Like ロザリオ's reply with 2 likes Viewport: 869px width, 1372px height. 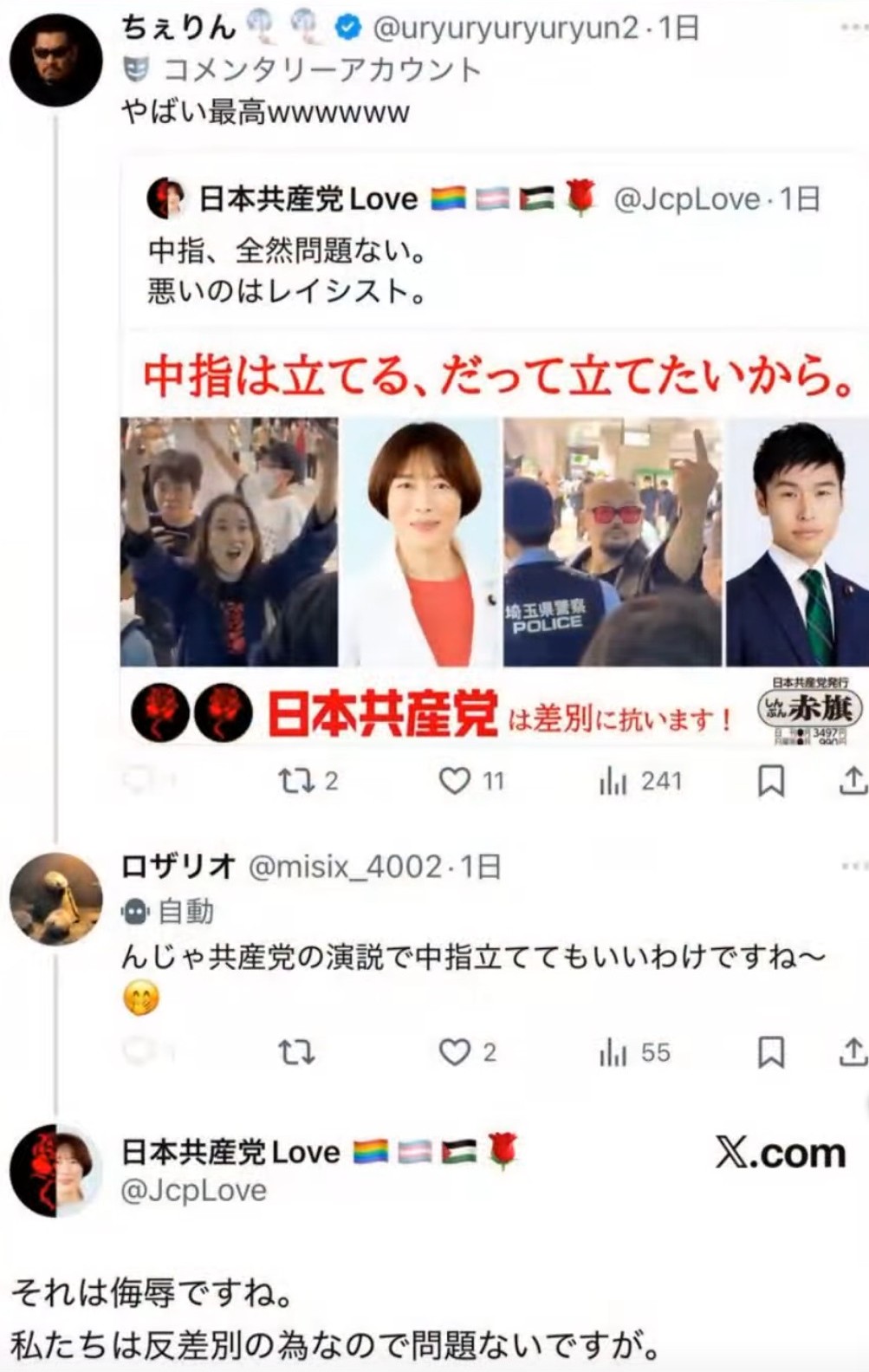[x=468, y=1052]
